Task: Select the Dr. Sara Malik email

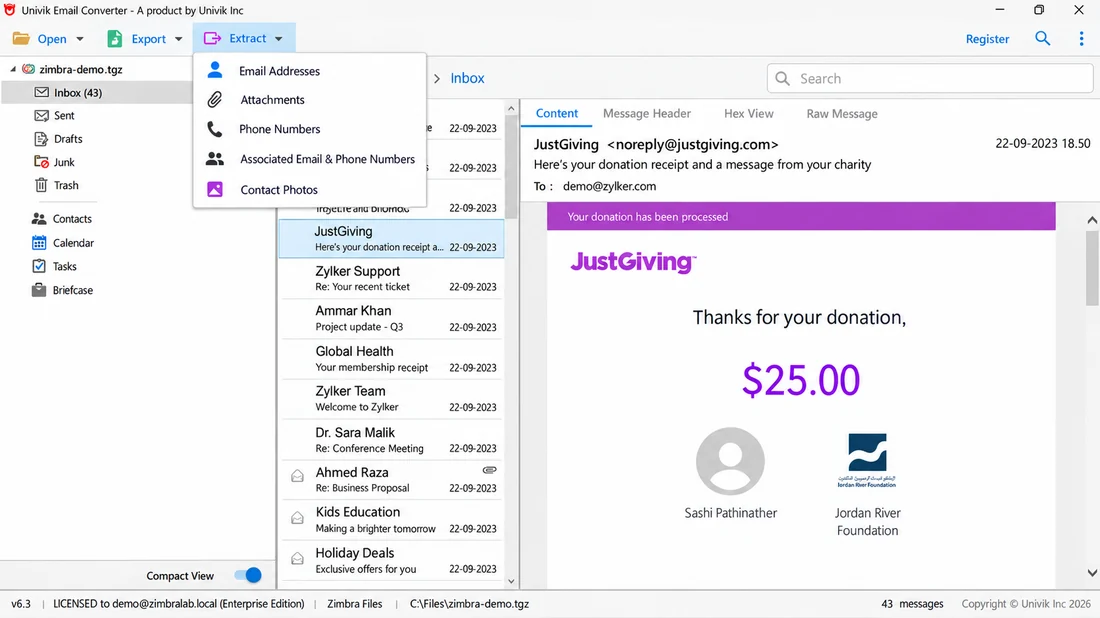Action: pos(391,439)
